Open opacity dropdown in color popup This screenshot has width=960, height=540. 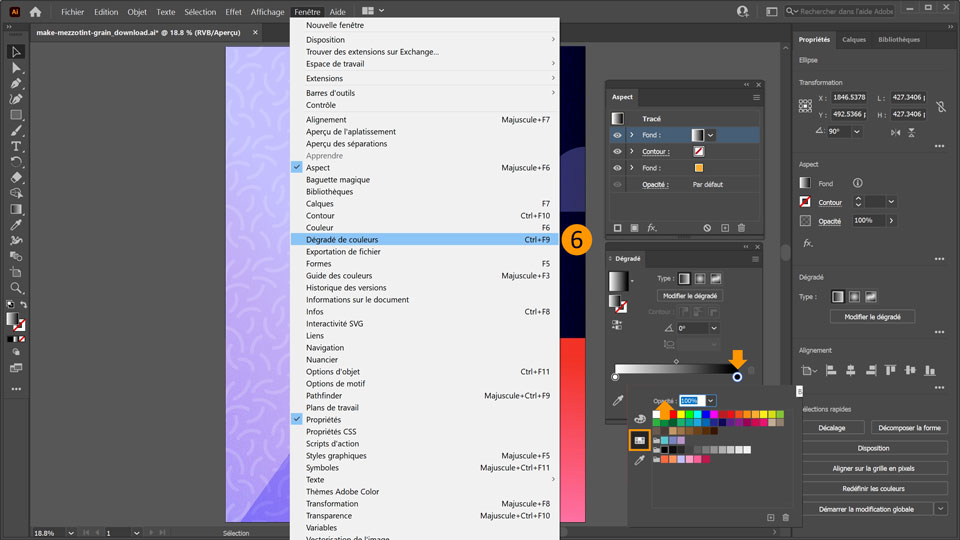[710, 401]
